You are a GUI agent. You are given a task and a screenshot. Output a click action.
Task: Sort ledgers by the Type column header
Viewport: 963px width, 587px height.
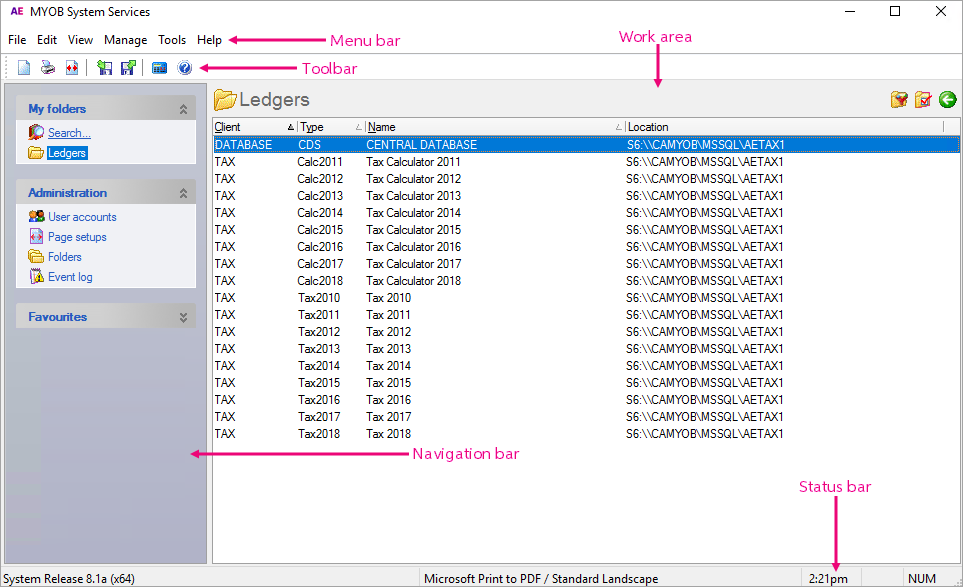[x=332, y=127]
